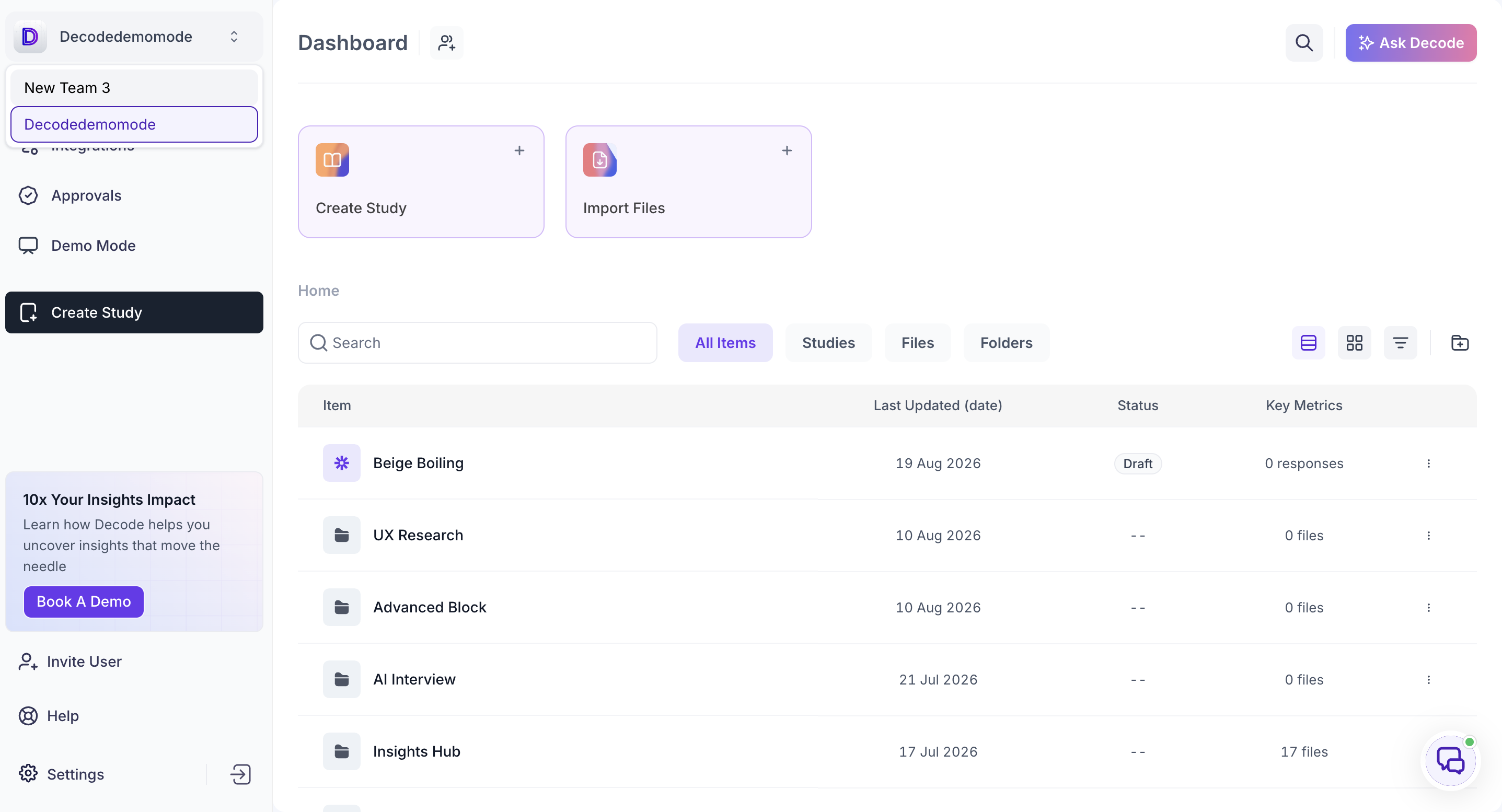Viewport: 1502px width, 812px height.
Task: Open more options for Beige Boiling
Action: pyautogui.click(x=1428, y=463)
